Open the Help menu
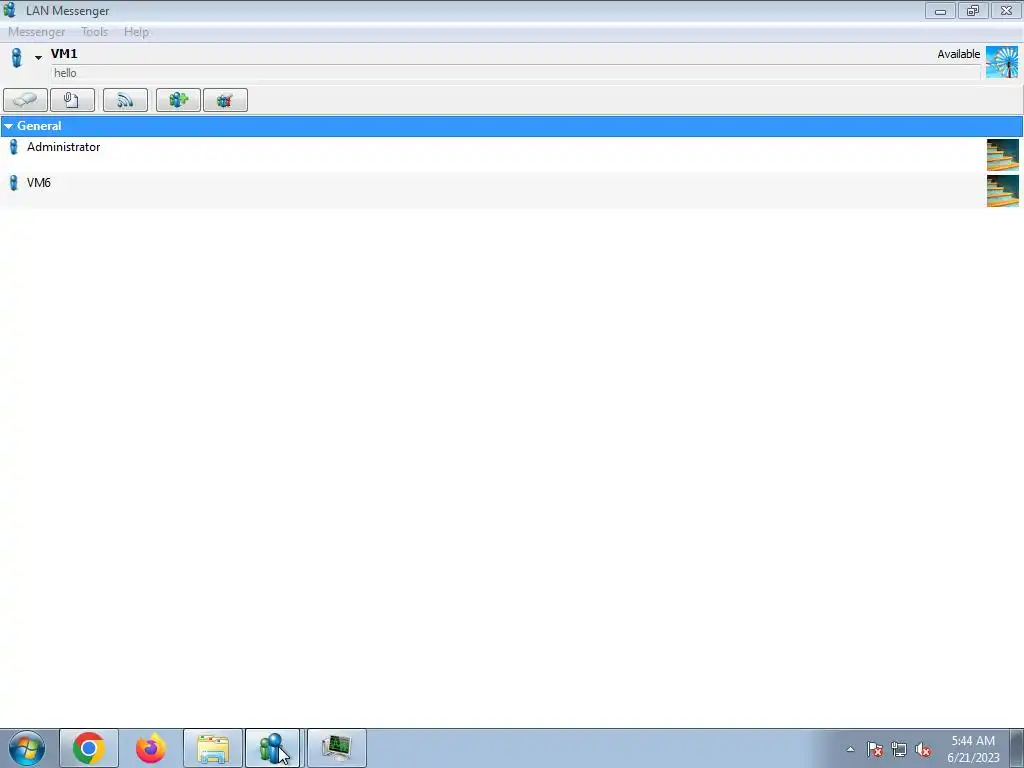 tap(136, 31)
